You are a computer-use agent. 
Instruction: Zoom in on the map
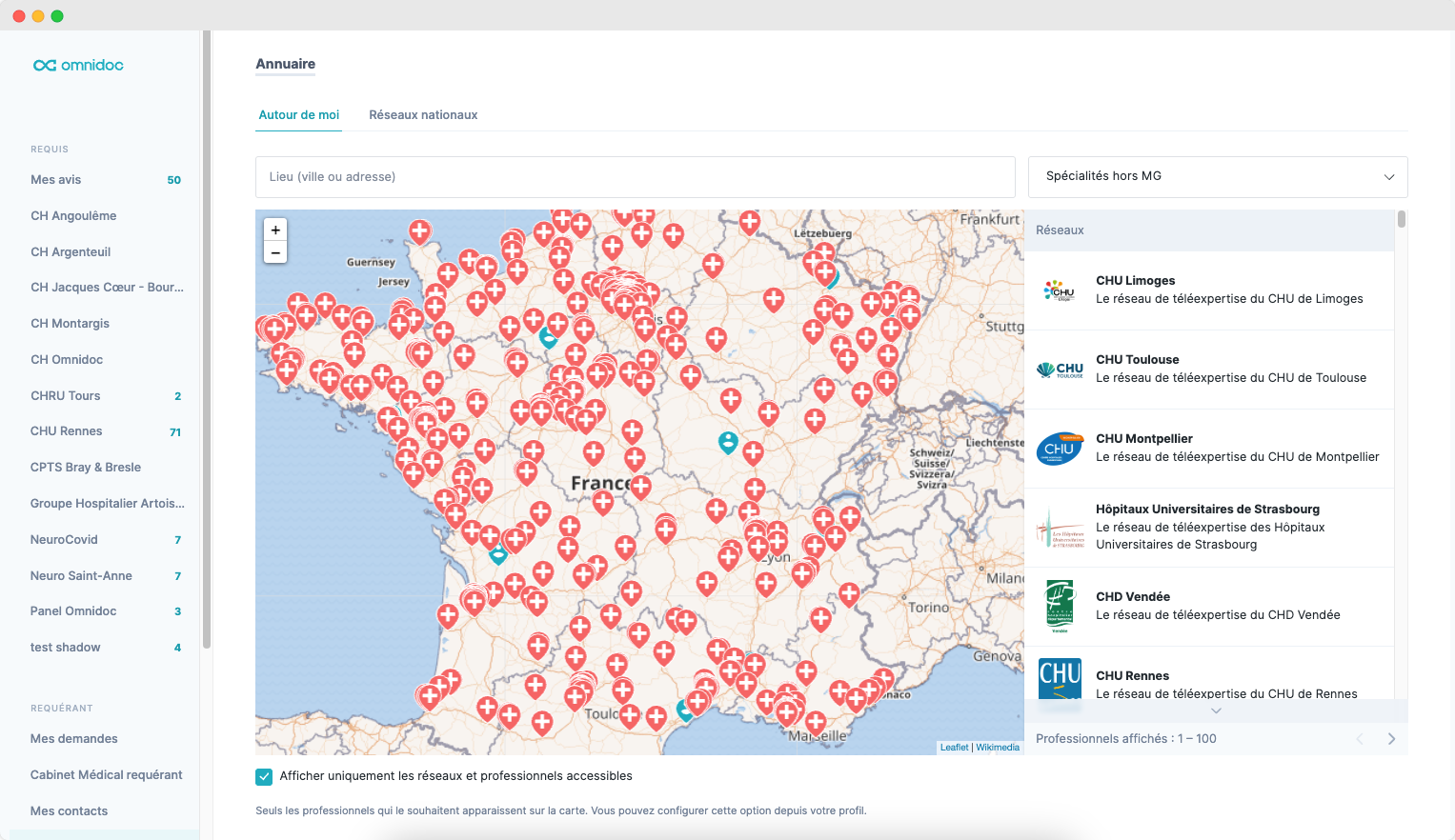click(275, 230)
